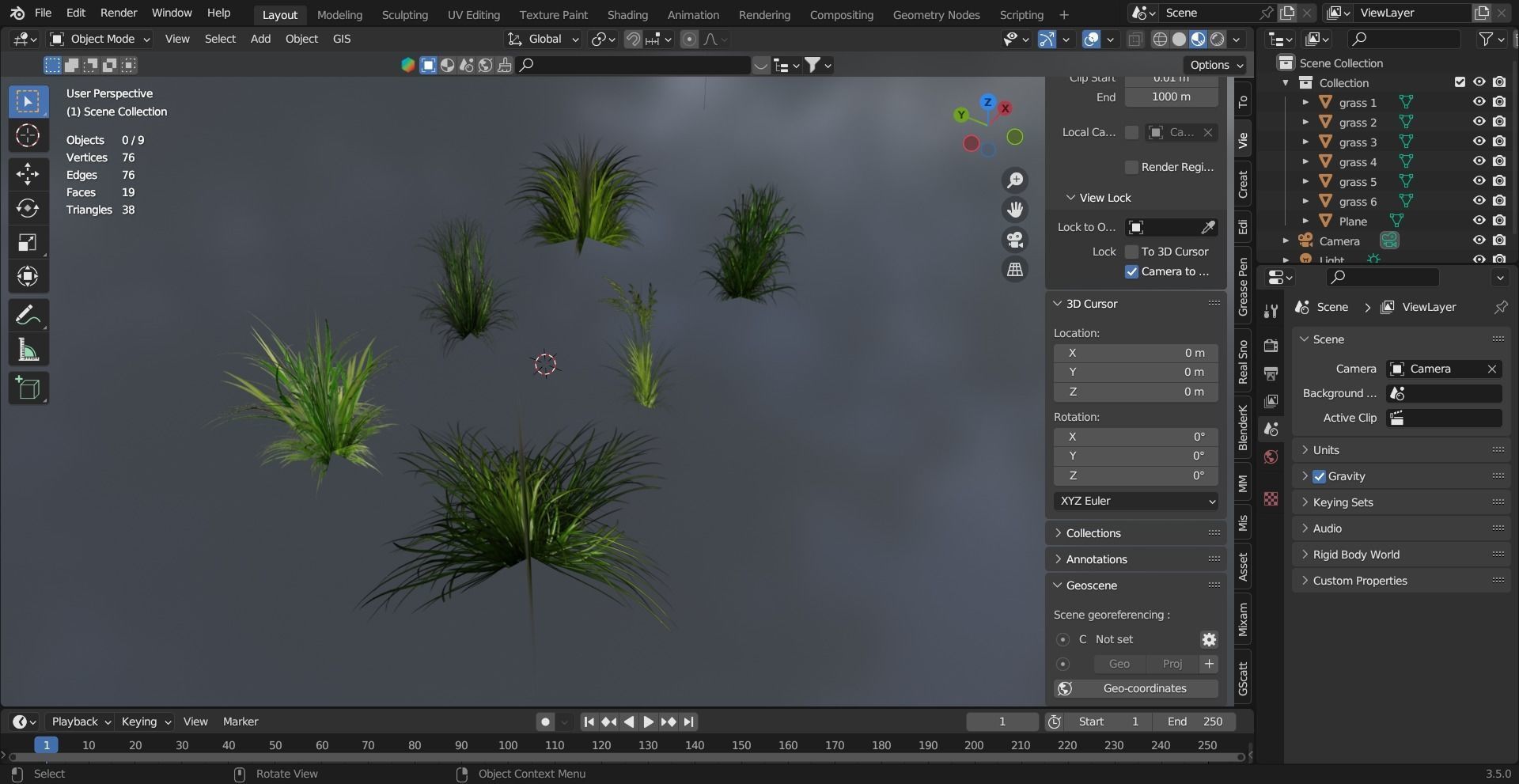The image size is (1519, 784).
Task: Select the Select Box tool
Action: (28, 101)
